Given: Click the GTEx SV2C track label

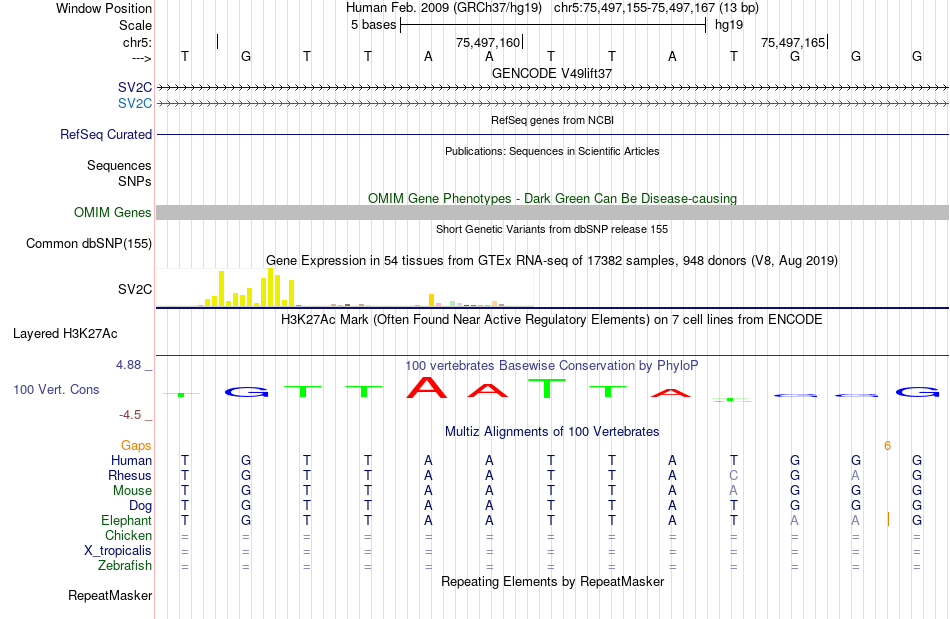Looking at the screenshot, I should click(x=135, y=290).
